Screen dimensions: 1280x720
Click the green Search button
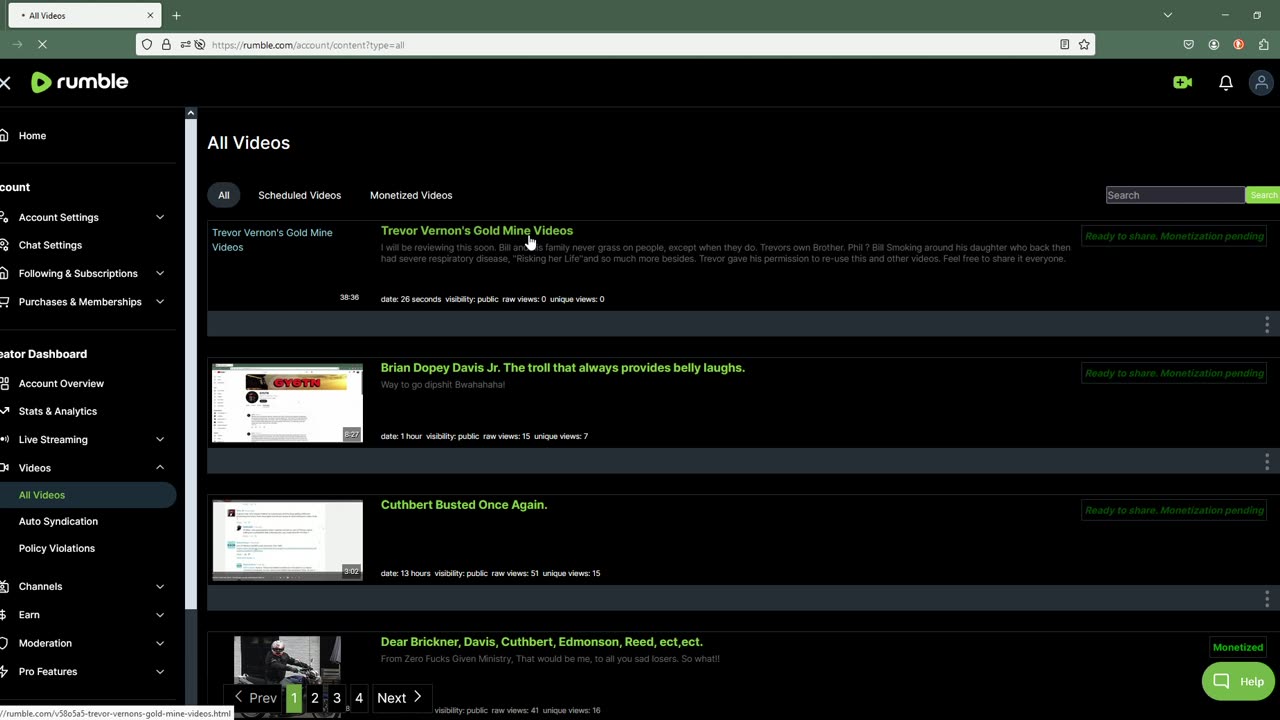point(1263,195)
